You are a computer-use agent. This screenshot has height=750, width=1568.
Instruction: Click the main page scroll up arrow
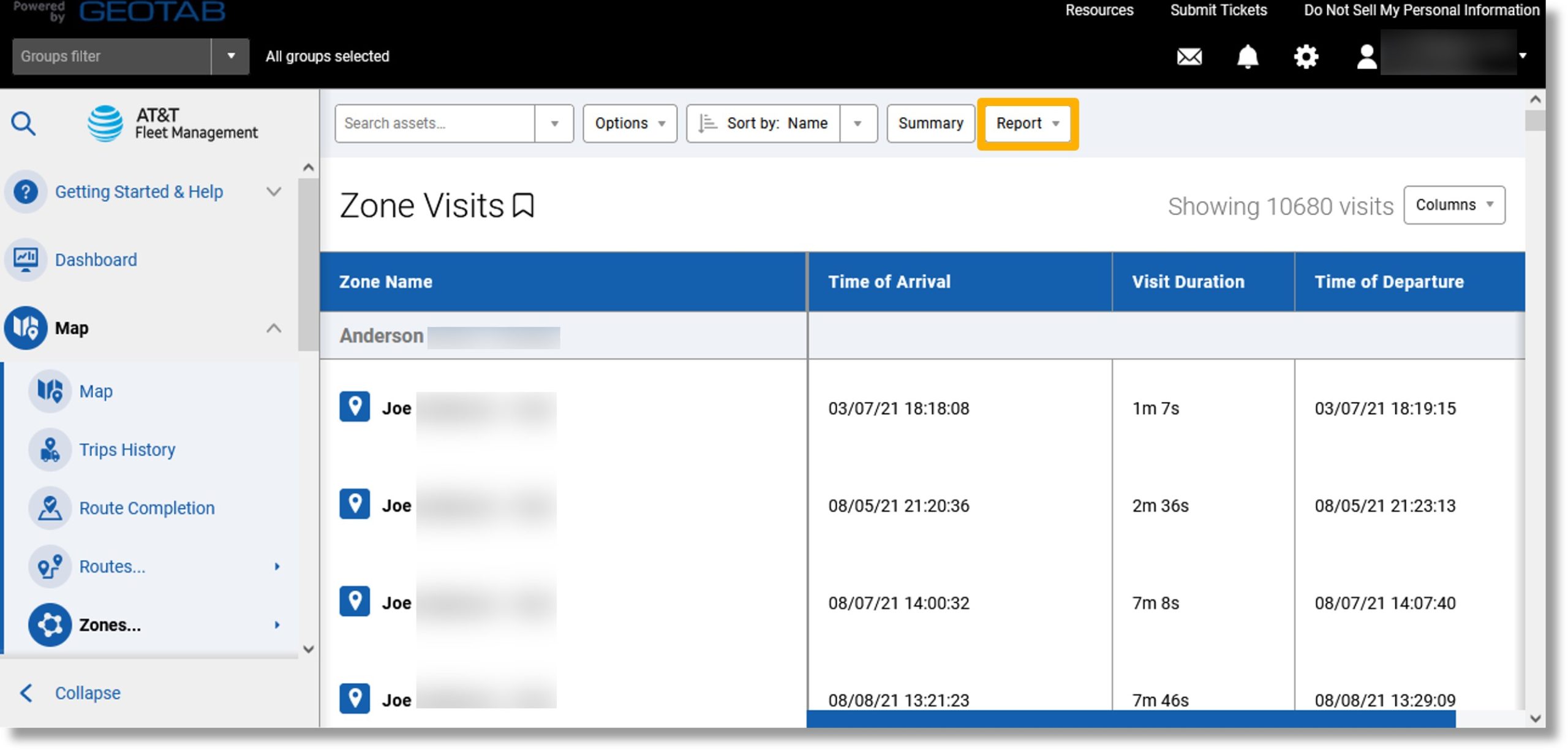coord(1535,99)
